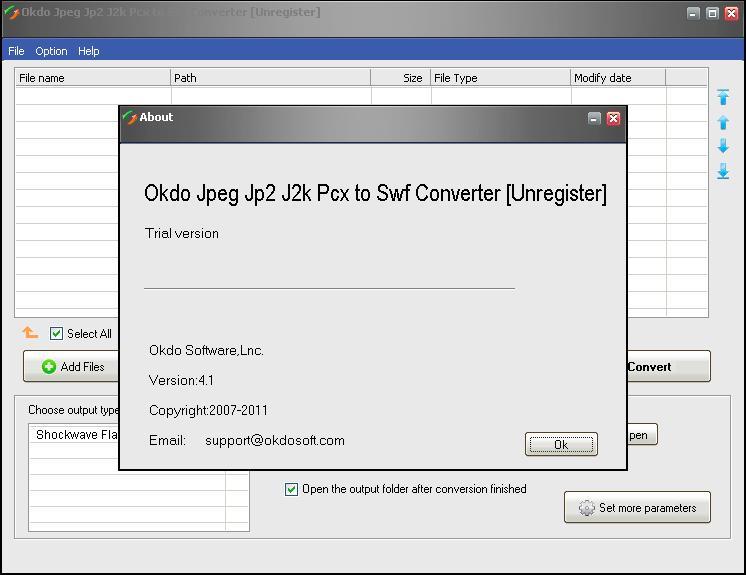Move selected file to bottom of list
The width and height of the screenshot is (746, 575).
pyautogui.click(x=723, y=171)
